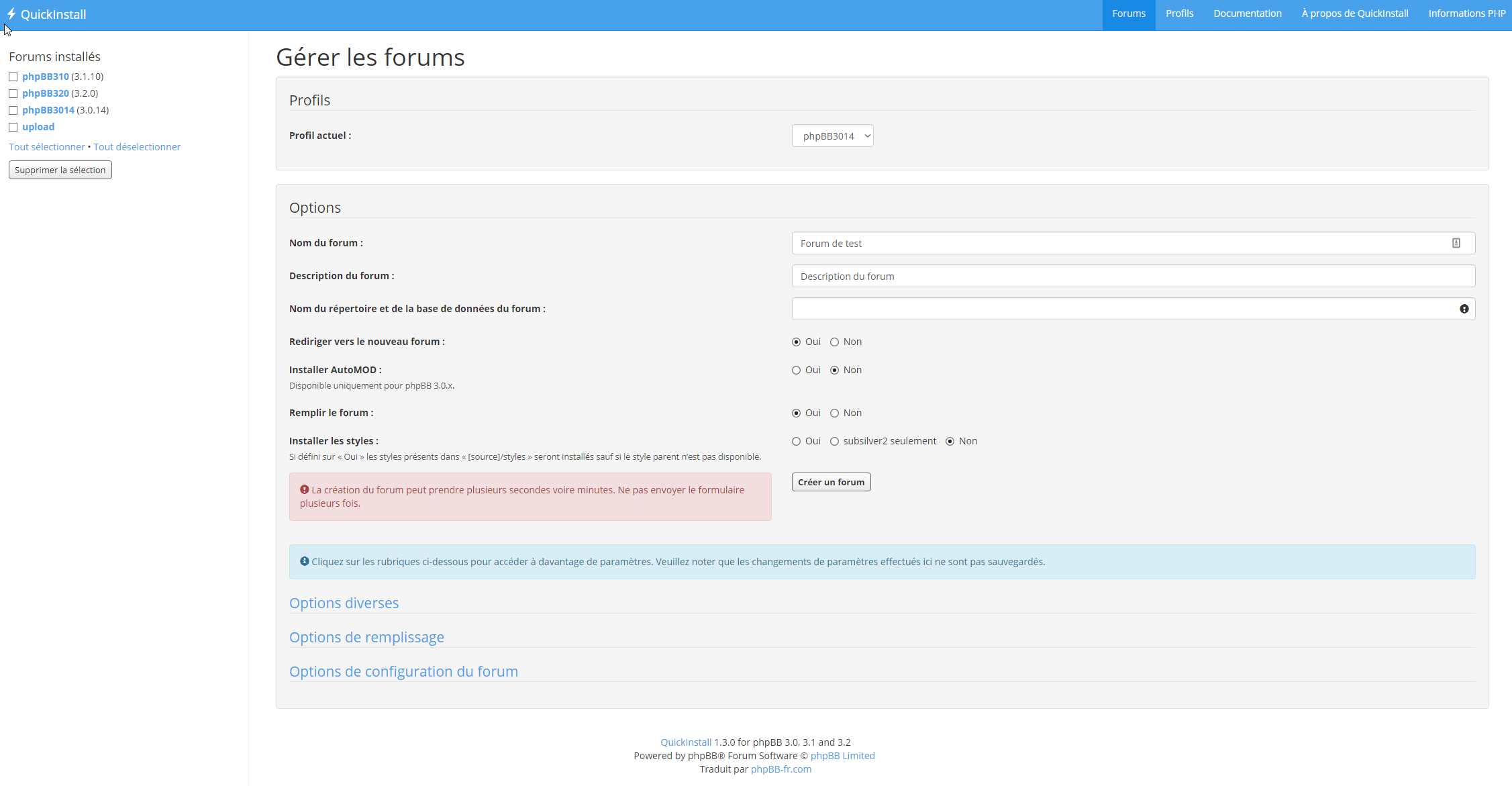Click Supprimer la sélection button

pos(60,170)
